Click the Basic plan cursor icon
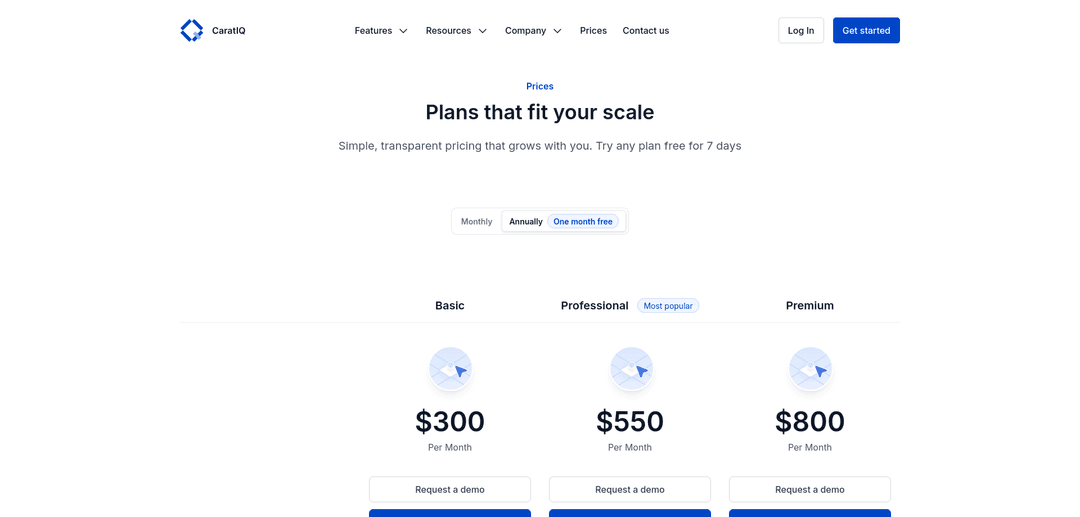This screenshot has height=517, width=1080. coord(450,369)
